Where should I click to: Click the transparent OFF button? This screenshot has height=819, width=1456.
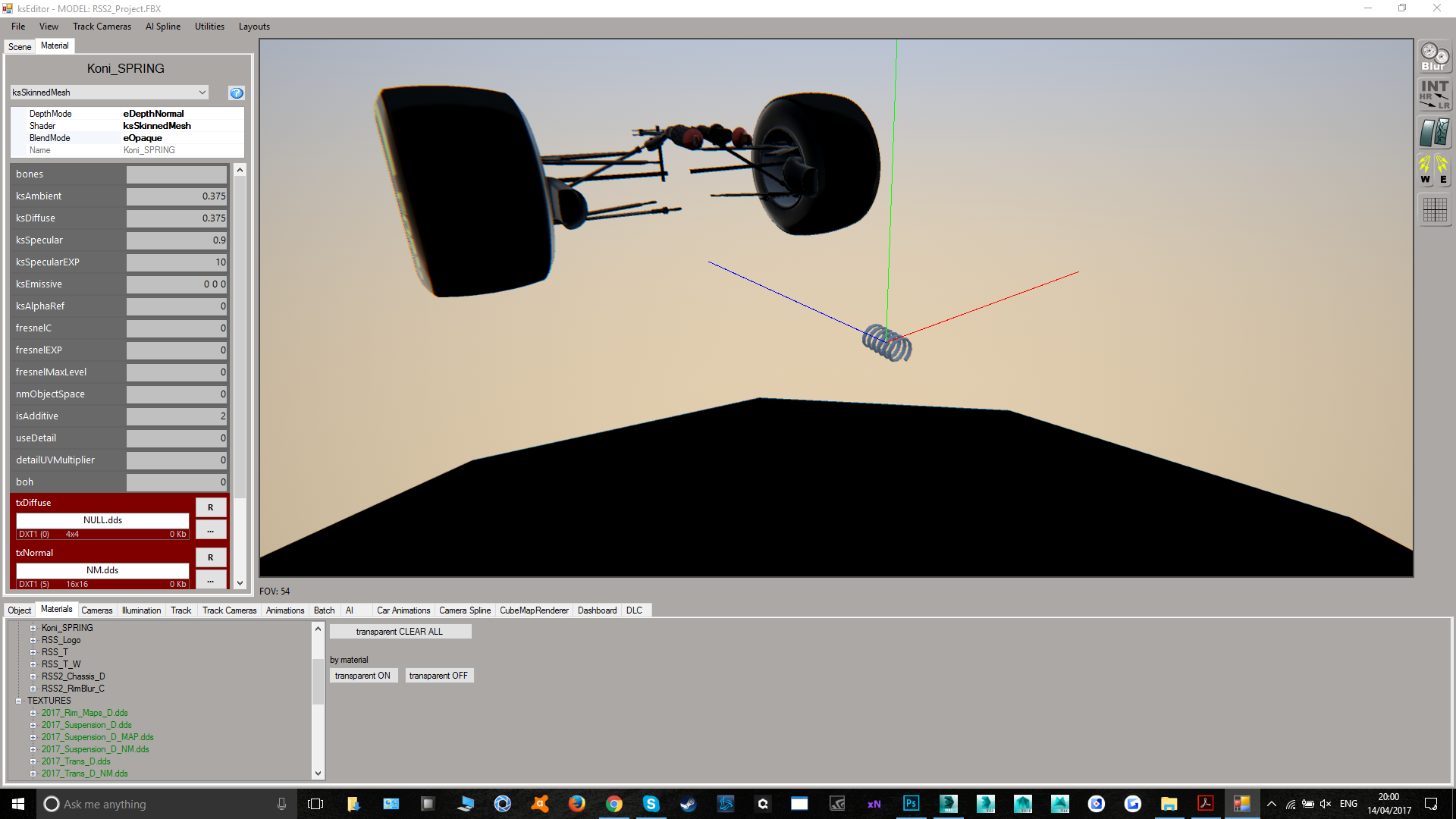(x=439, y=676)
